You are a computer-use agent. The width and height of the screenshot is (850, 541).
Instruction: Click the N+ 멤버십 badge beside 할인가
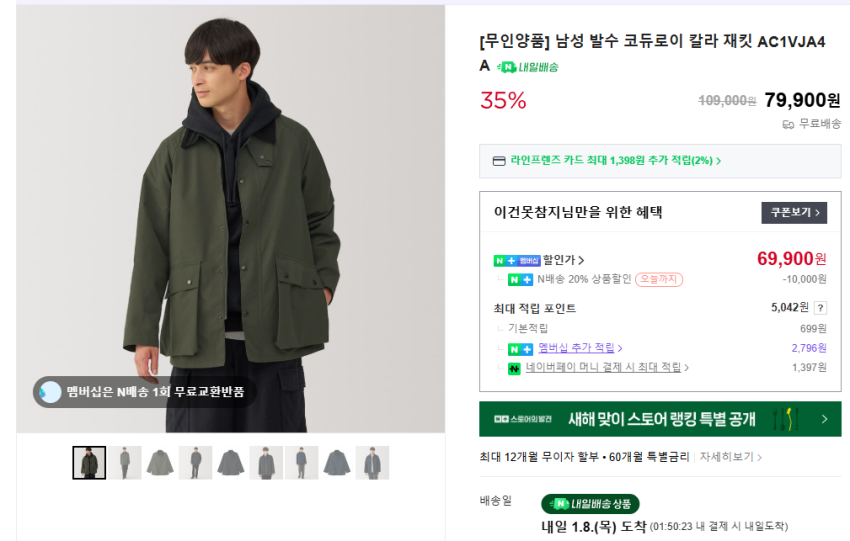517,261
